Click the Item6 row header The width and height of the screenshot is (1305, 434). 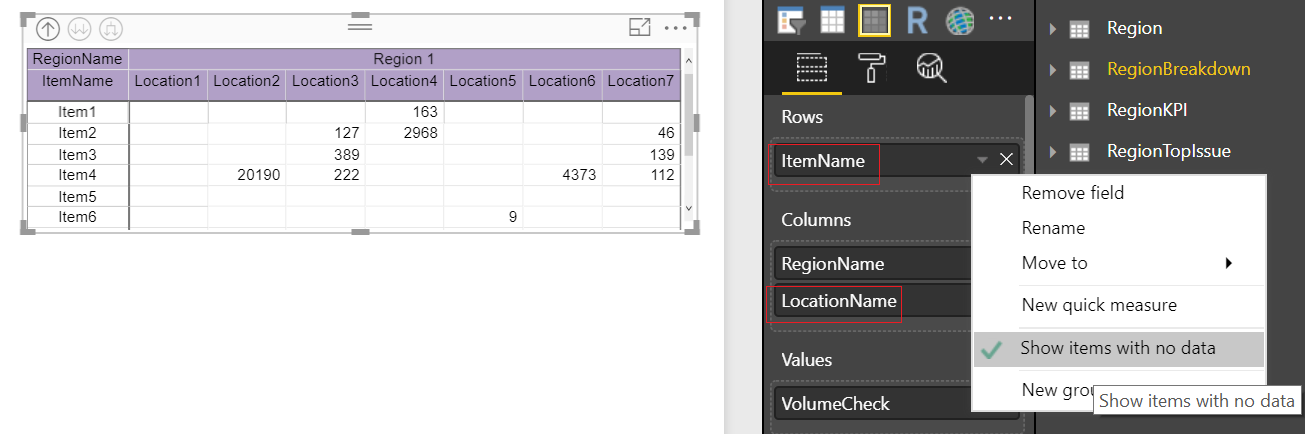[78, 217]
